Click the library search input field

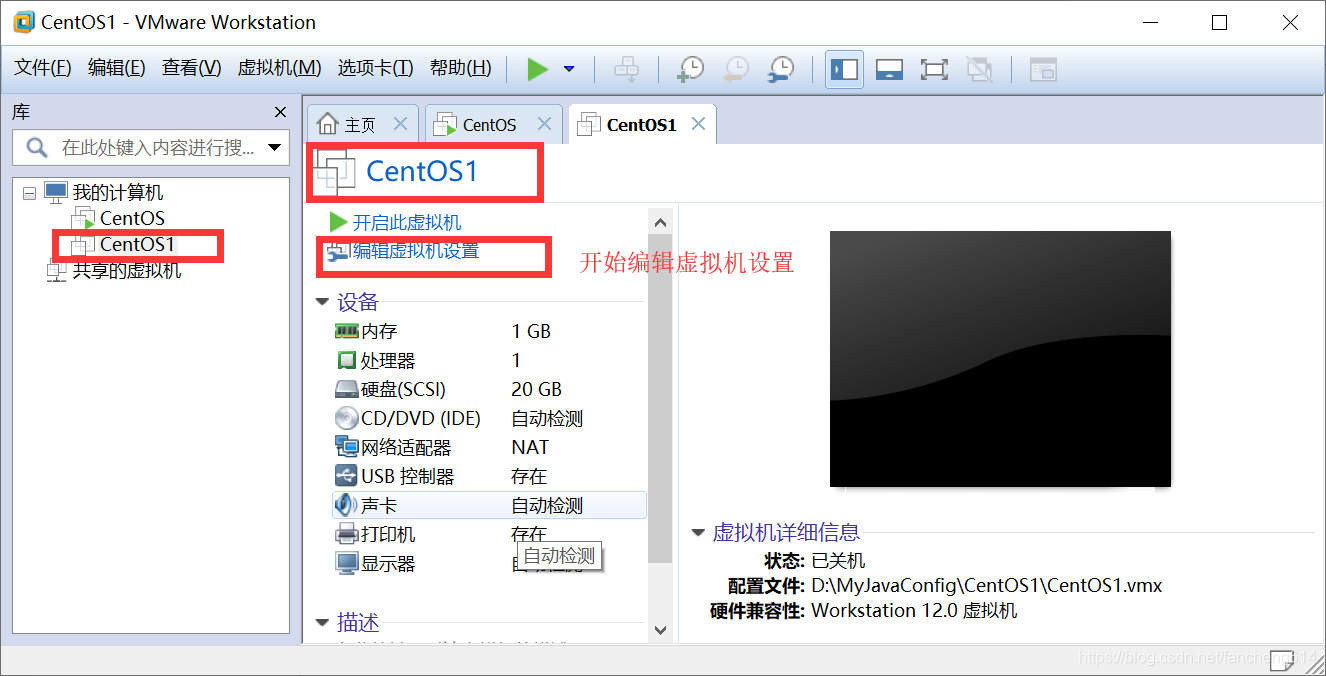click(x=150, y=148)
